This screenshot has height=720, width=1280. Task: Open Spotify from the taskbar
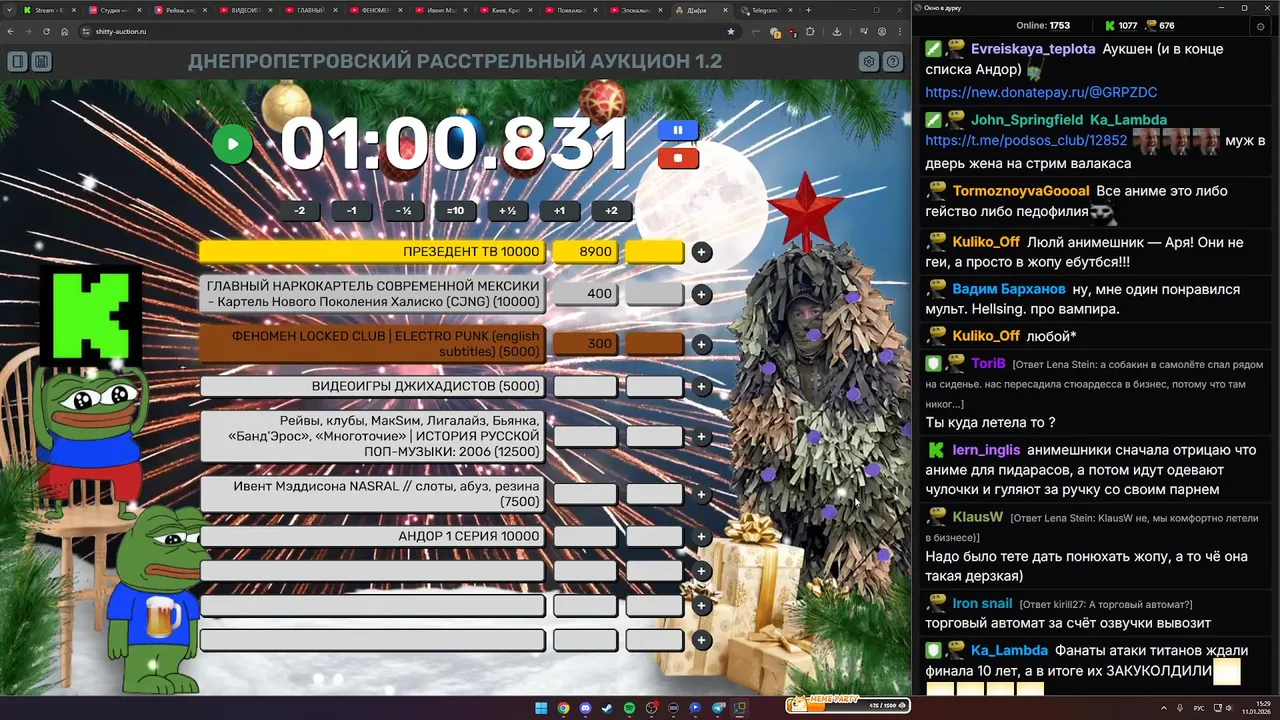tap(629, 708)
